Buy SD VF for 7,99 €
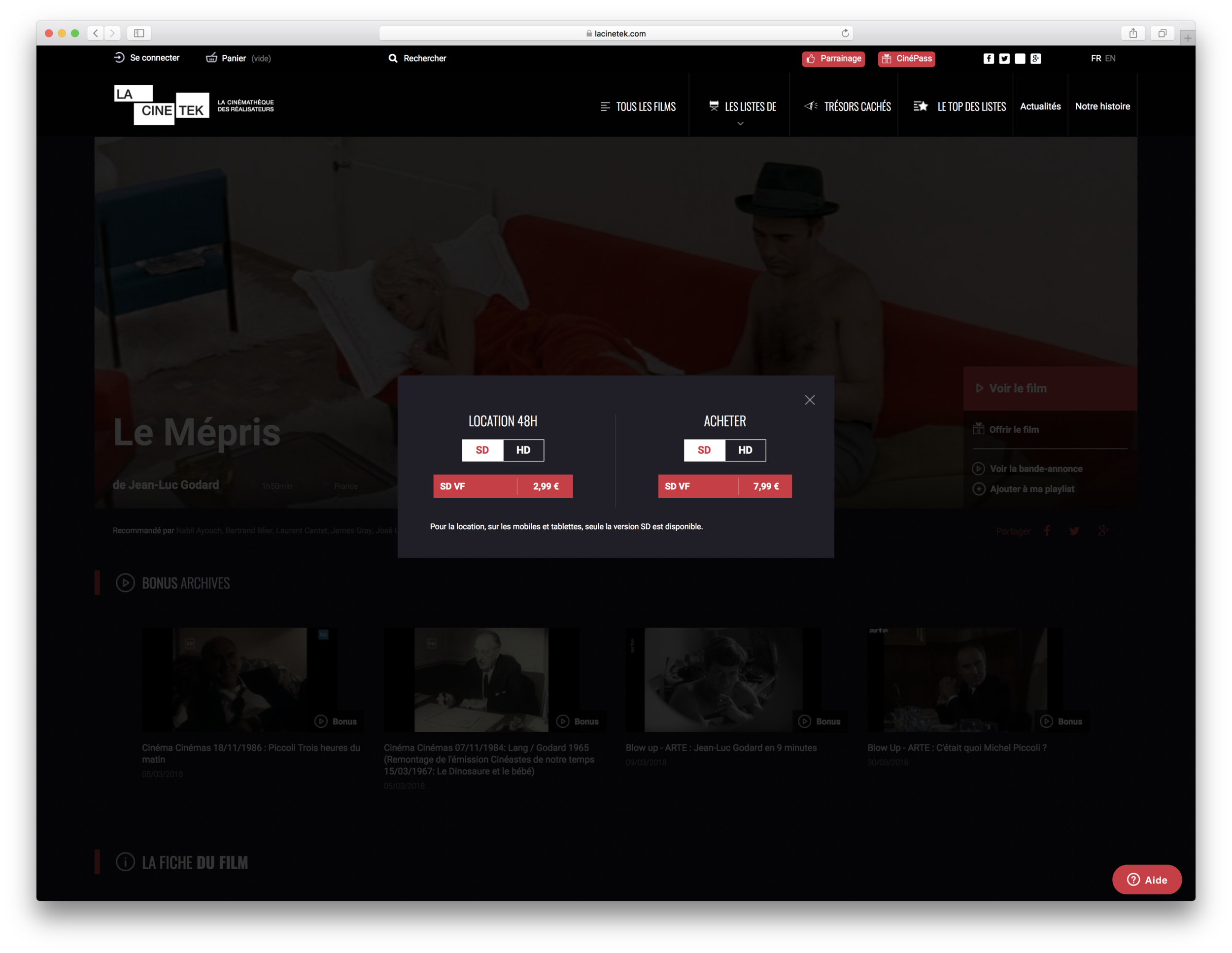Screen dimensions: 1232x953 coord(724,486)
